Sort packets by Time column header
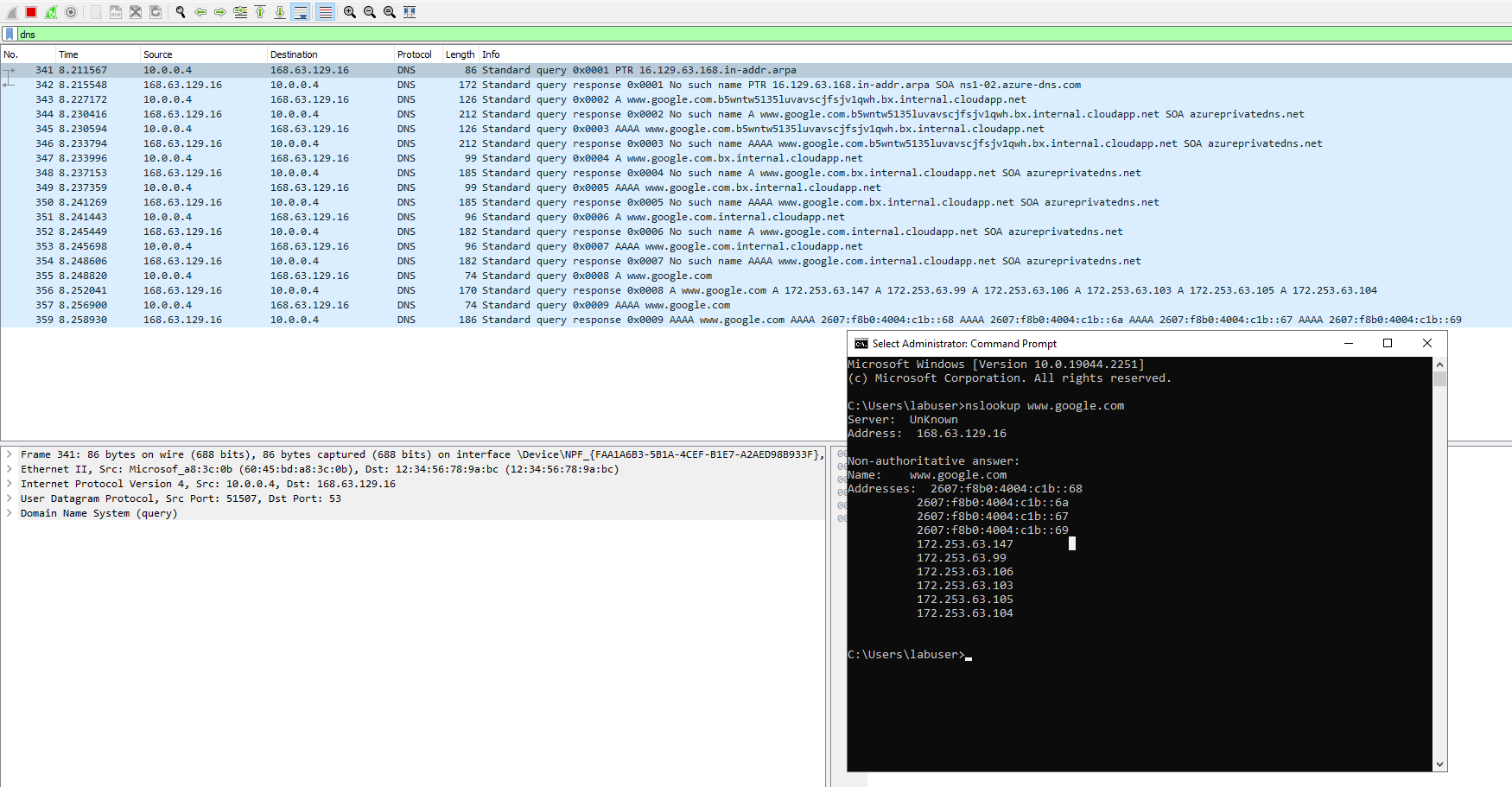1512x787 pixels. click(x=98, y=54)
